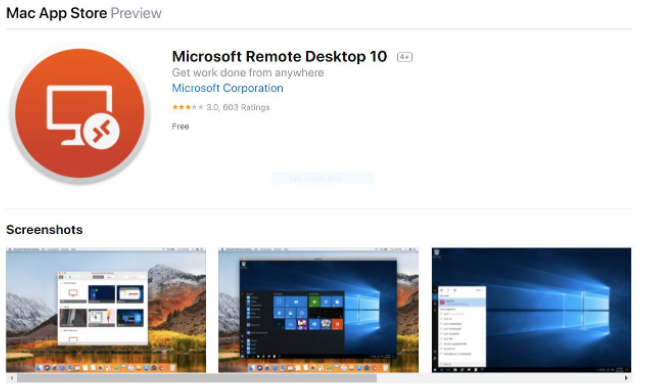Open the first screenshot with connection thumbnails

106,310
